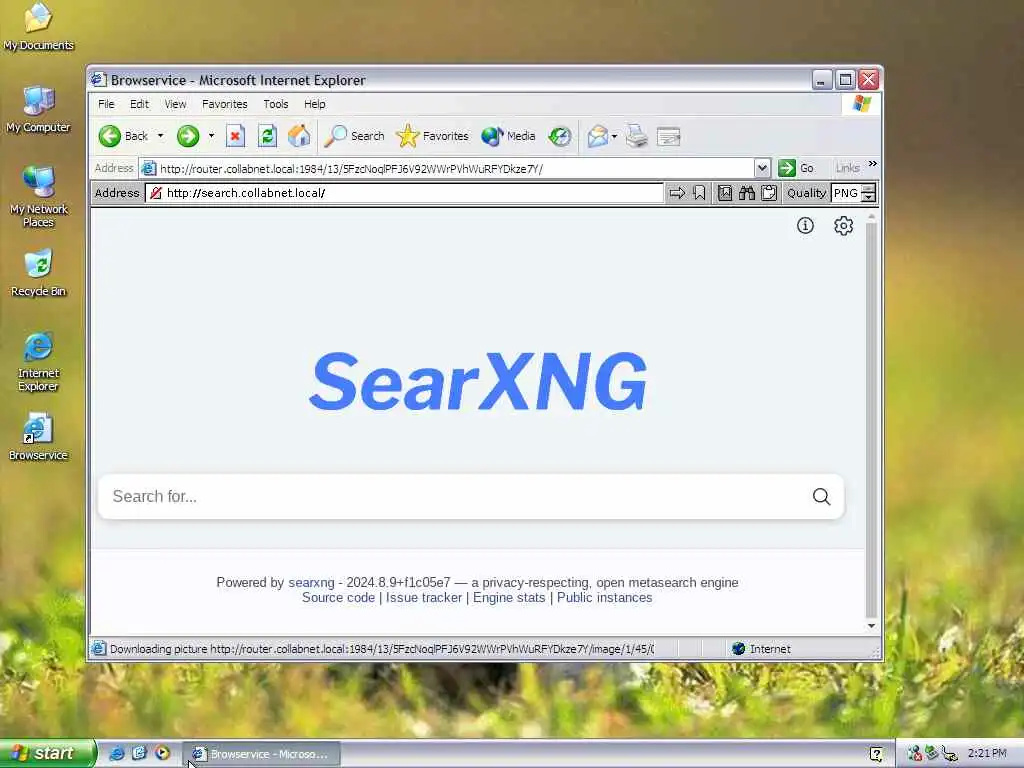Follow the searxng link in the footer

[x=312, y=583]
